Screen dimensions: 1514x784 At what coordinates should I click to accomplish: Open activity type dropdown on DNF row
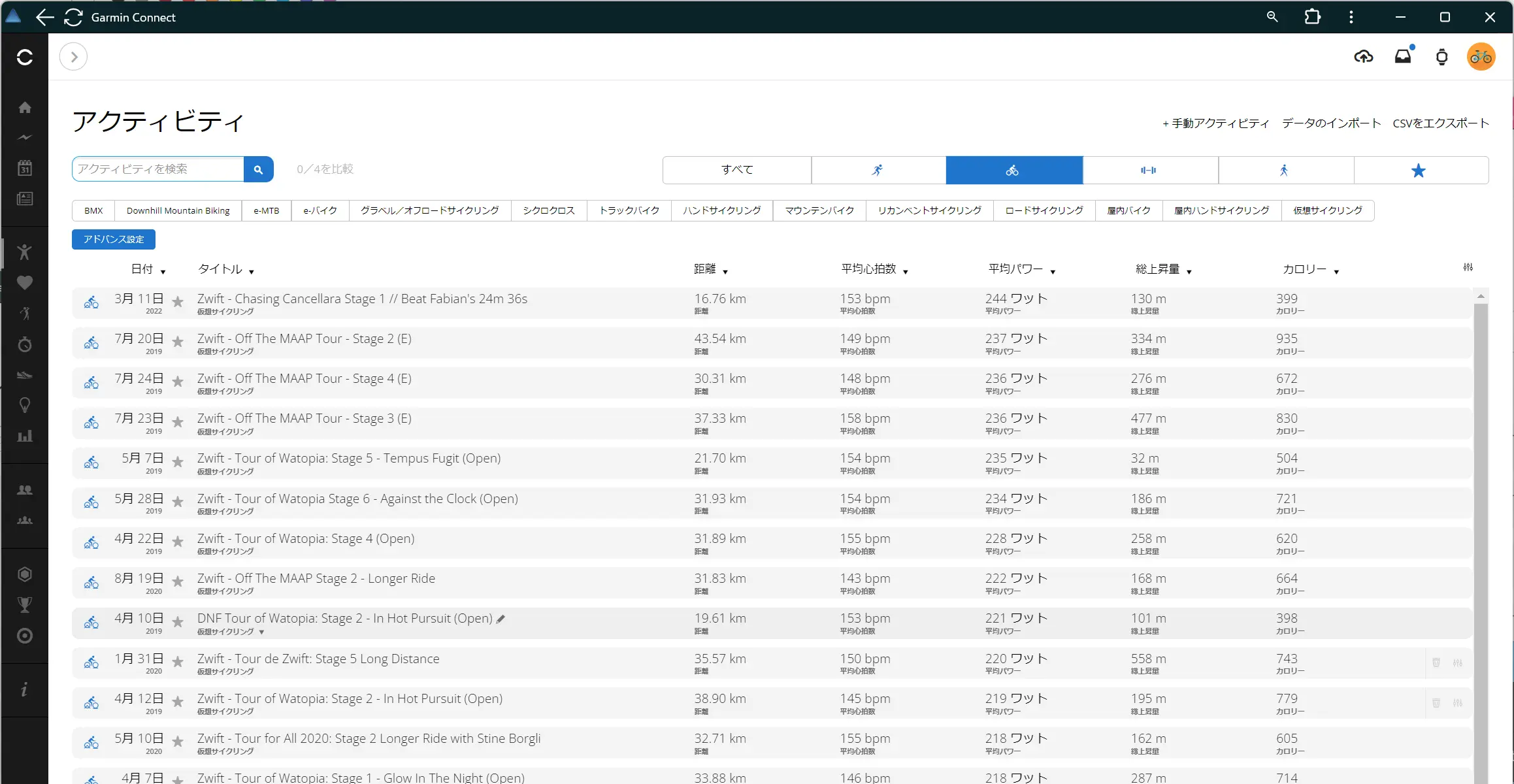pos(261,632)
